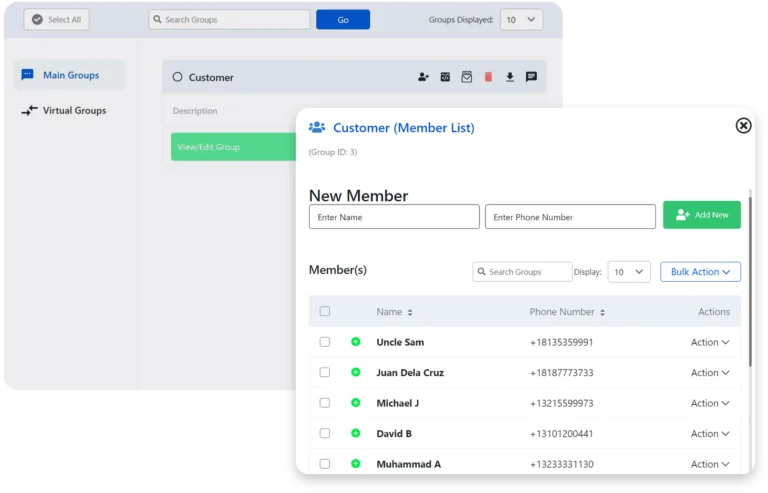Click green plus icon next to Michael J
The height and width of the screenshot is (493, 768).
pos(356,402)
